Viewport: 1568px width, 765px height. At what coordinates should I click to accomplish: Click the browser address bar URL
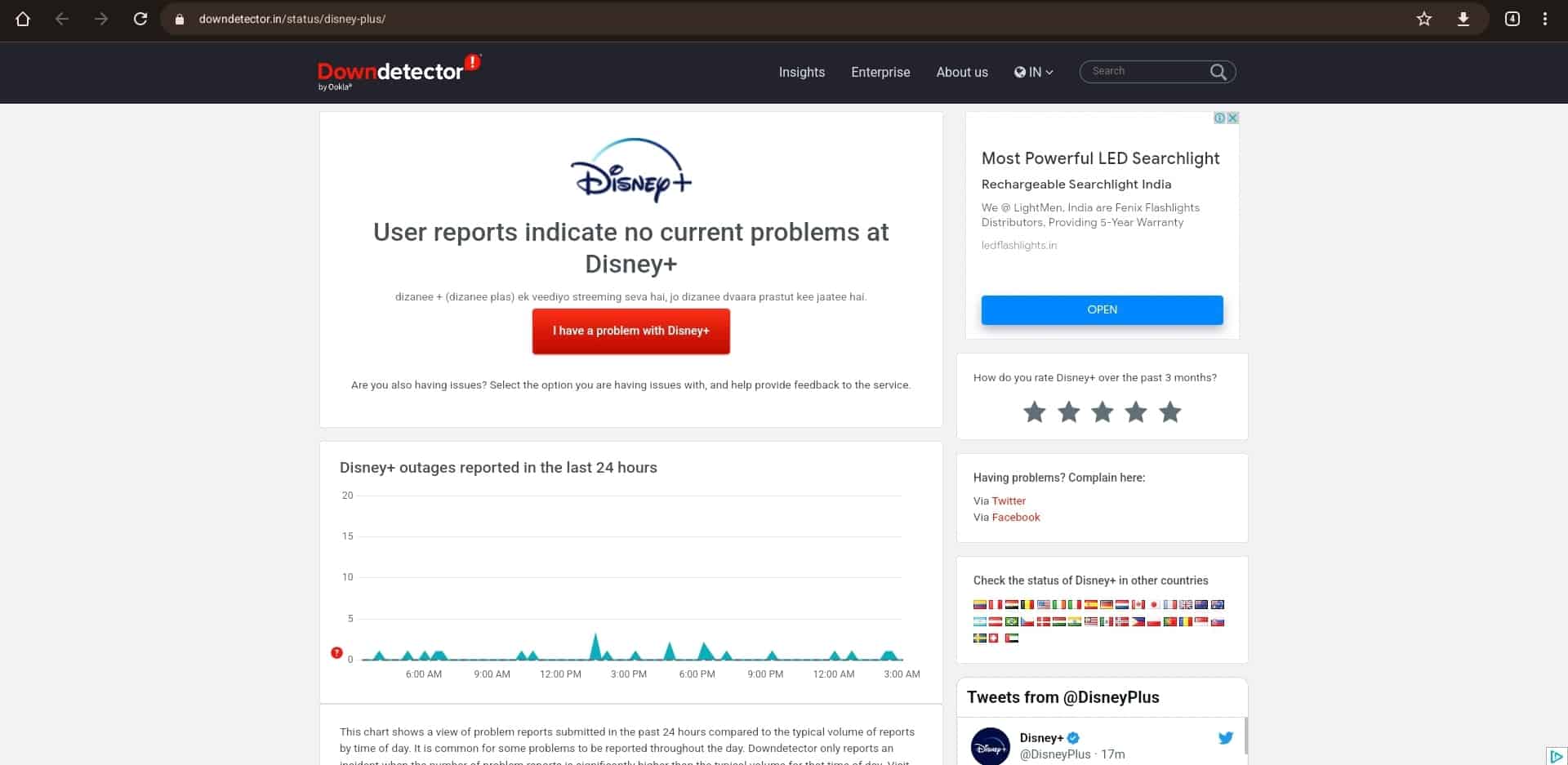tap(292, 19)
